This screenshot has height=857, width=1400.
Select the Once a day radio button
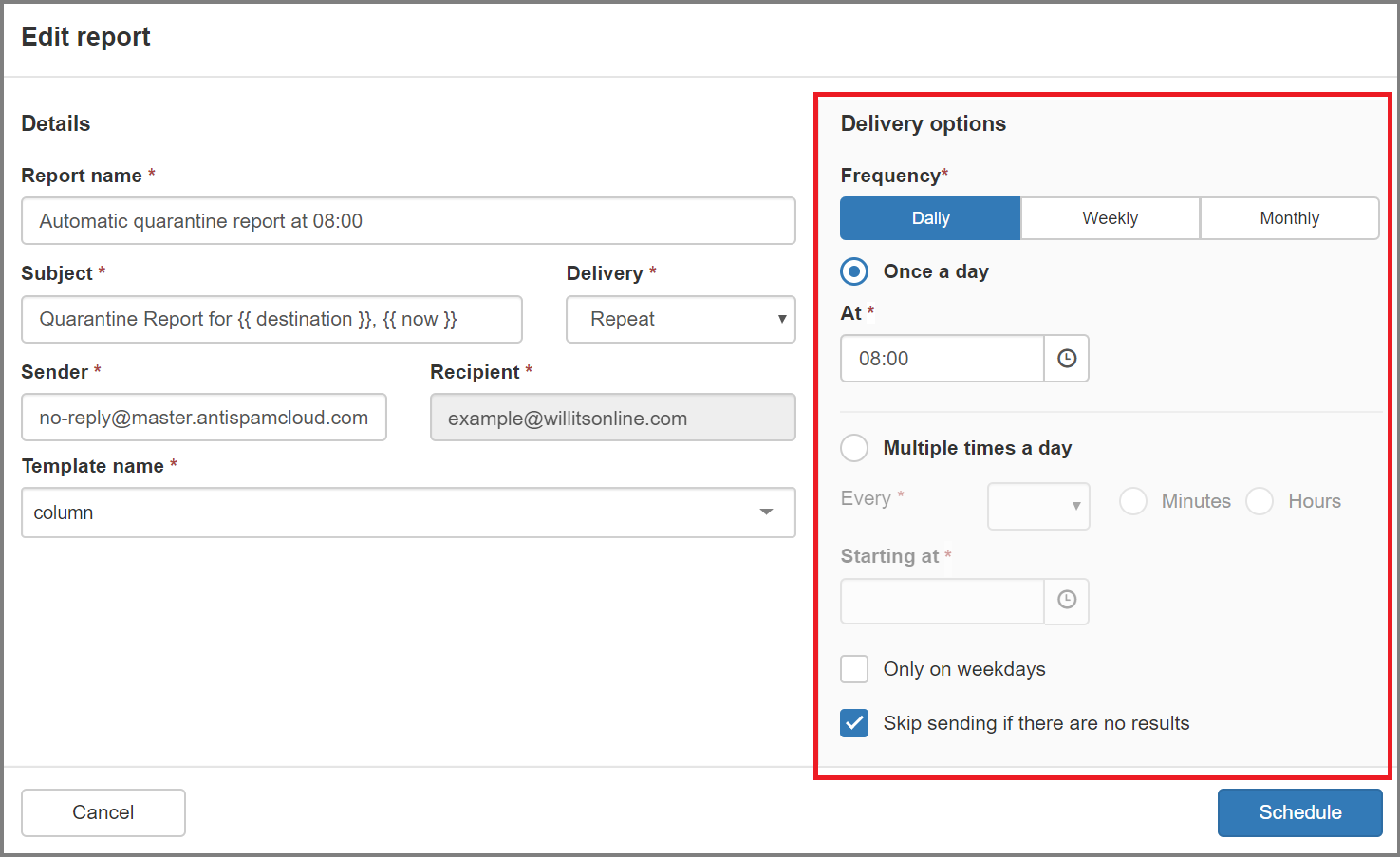point(854,271)
